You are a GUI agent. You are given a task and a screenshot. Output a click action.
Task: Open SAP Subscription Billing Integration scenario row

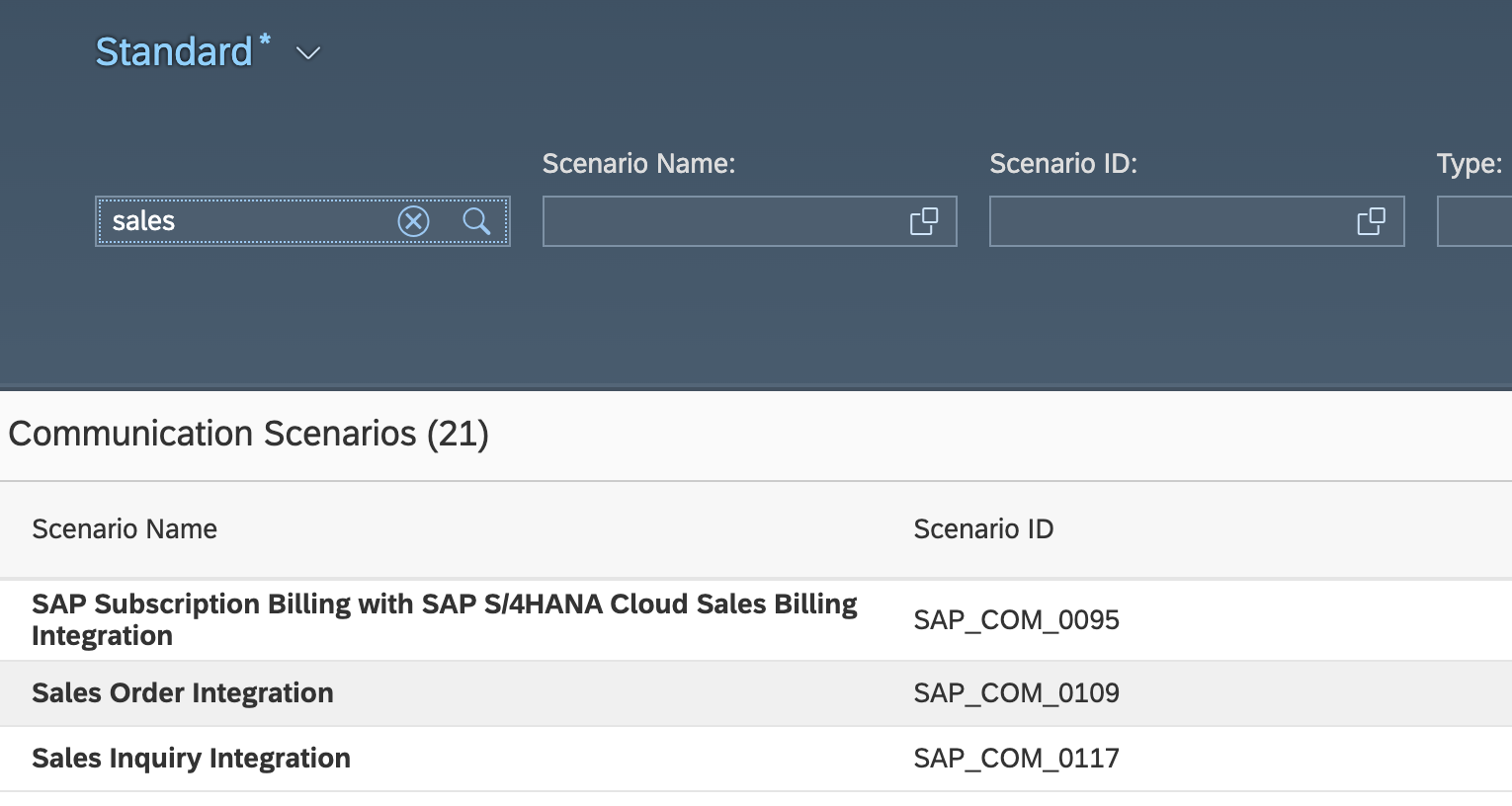pyautogui.click(x=444, y=619)
